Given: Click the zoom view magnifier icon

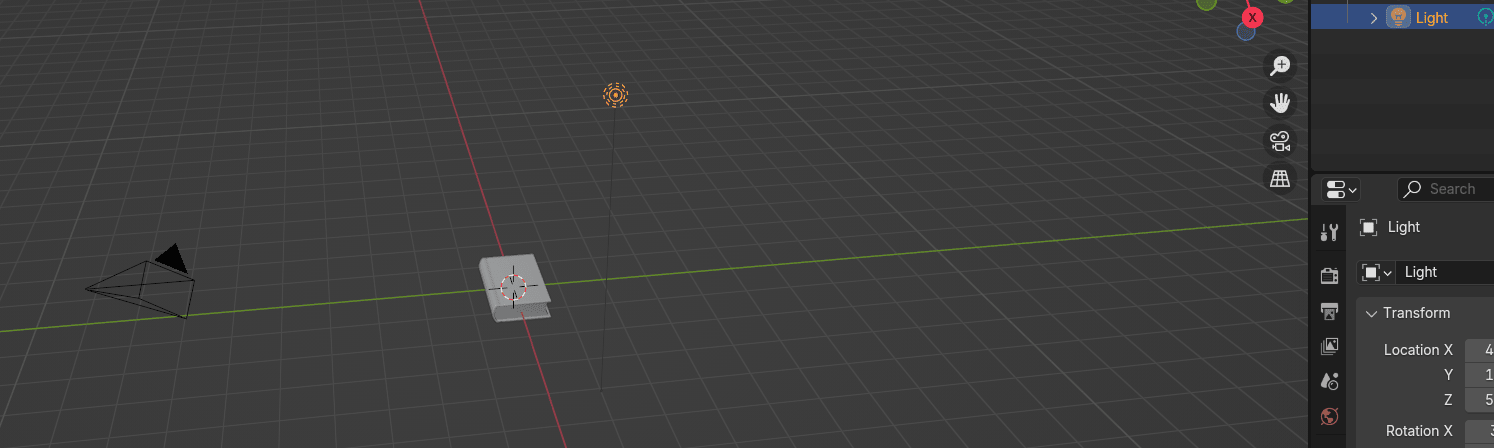Looking at the screenshot, I should 1280,66.
